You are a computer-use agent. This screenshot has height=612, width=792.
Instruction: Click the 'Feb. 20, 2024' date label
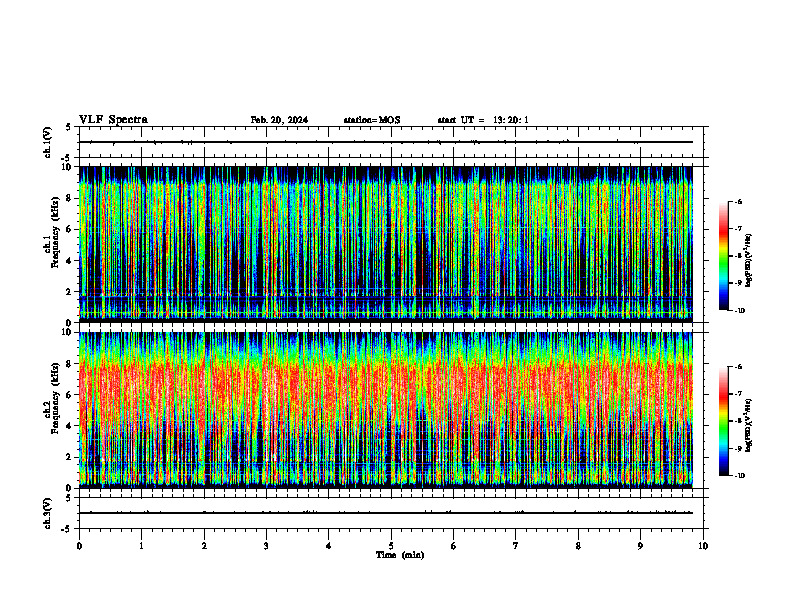[x=279, y=120]
